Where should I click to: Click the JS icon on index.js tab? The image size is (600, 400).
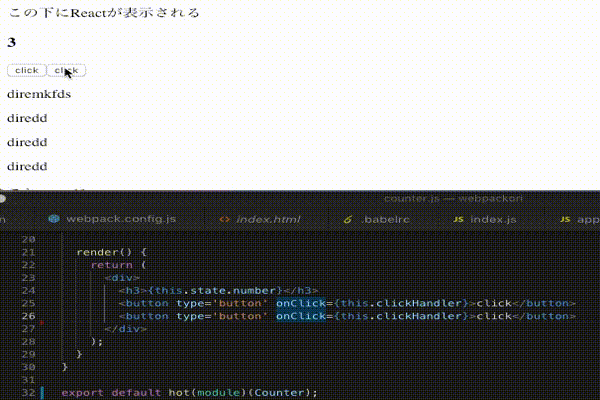(458, 219)
